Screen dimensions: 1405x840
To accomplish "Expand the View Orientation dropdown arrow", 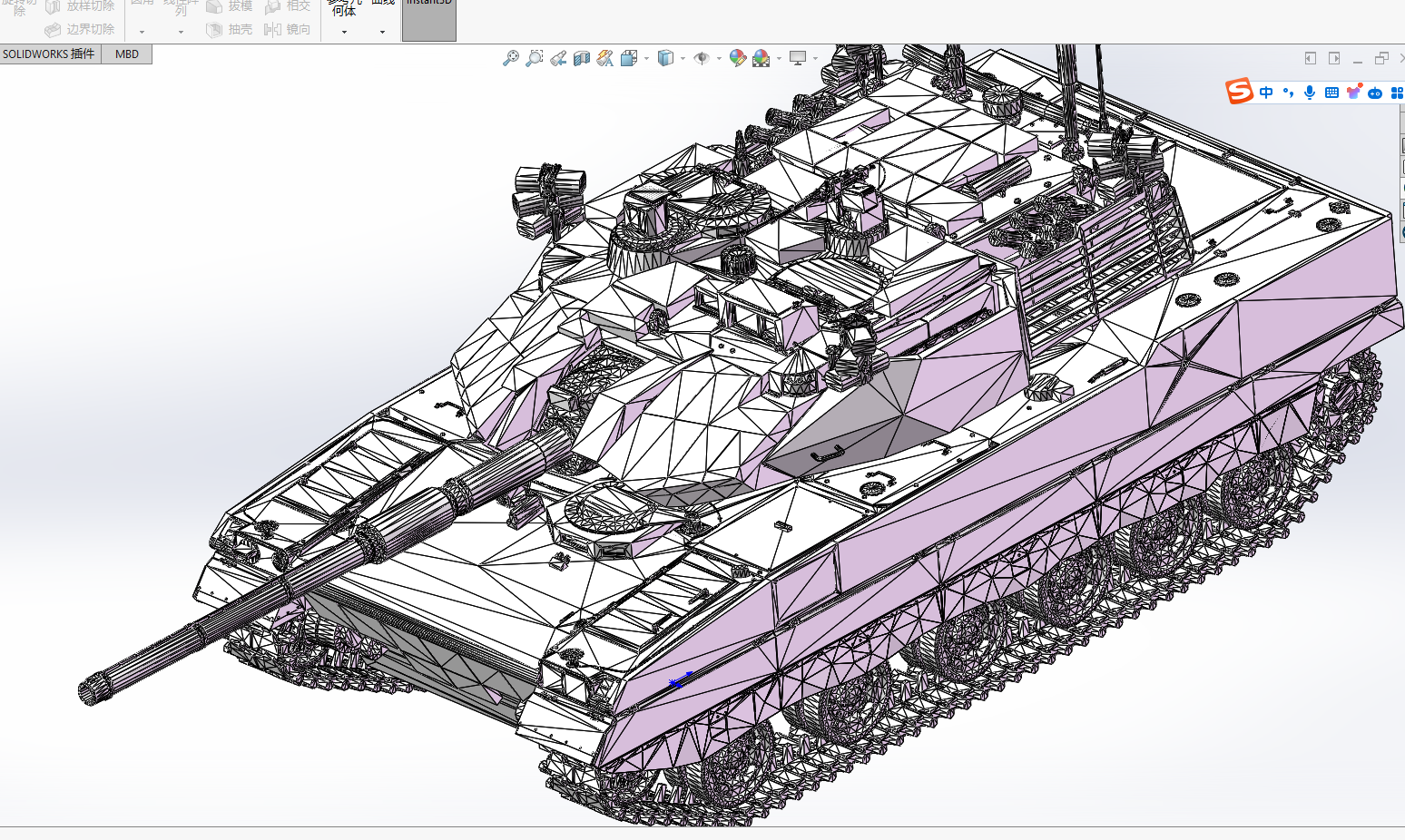I will [646, 59].
